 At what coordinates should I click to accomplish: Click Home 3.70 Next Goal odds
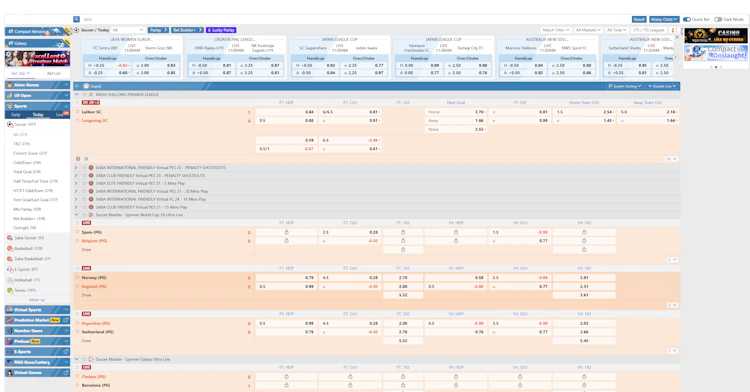[456, 112]
